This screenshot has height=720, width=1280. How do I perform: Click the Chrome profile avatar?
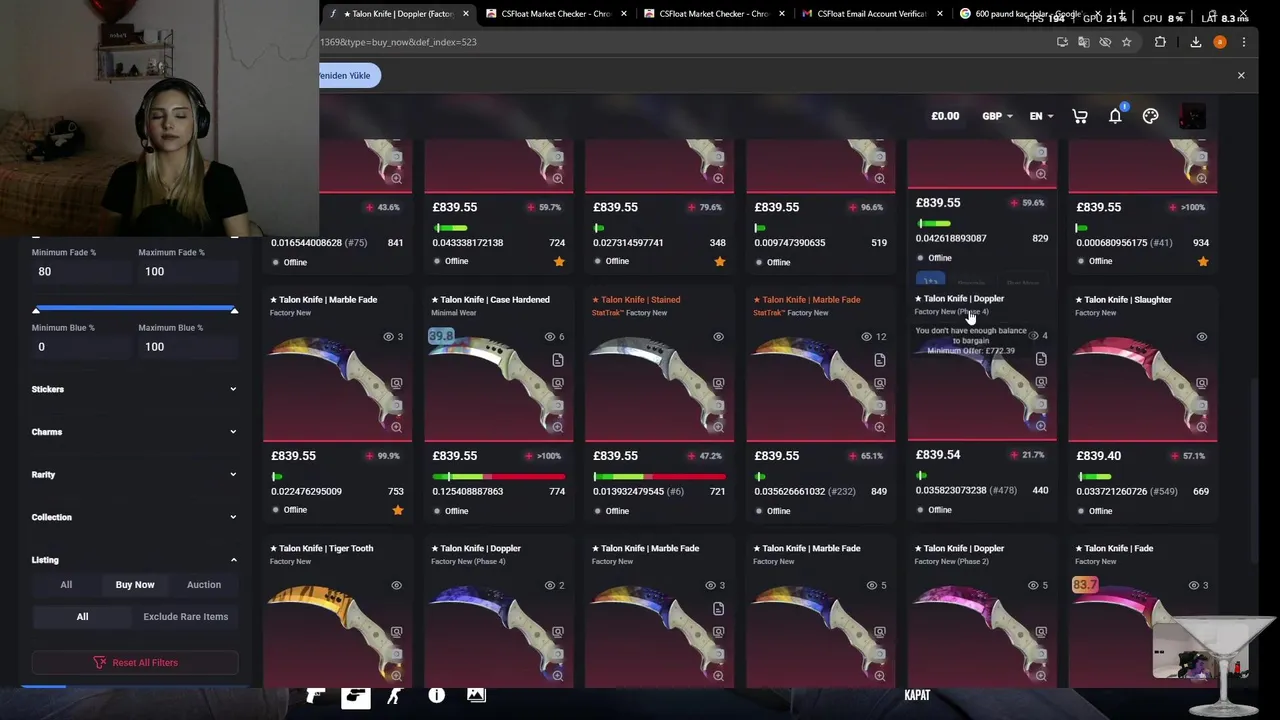pos(1219,42)
